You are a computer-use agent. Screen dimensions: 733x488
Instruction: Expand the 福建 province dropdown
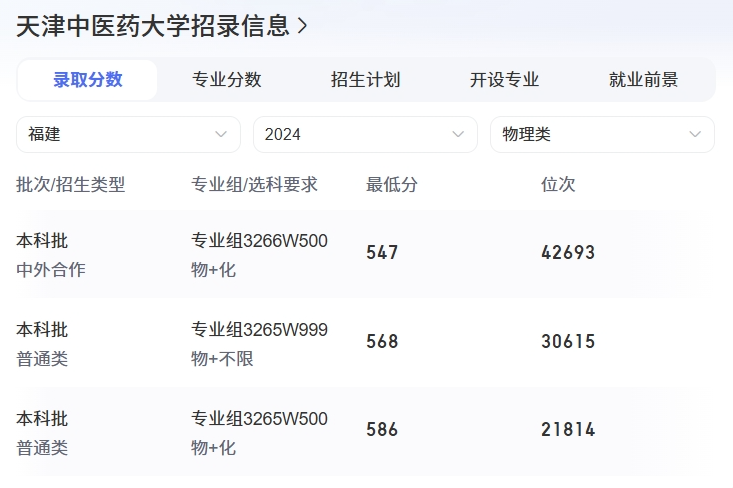click(x=129, y=135)
